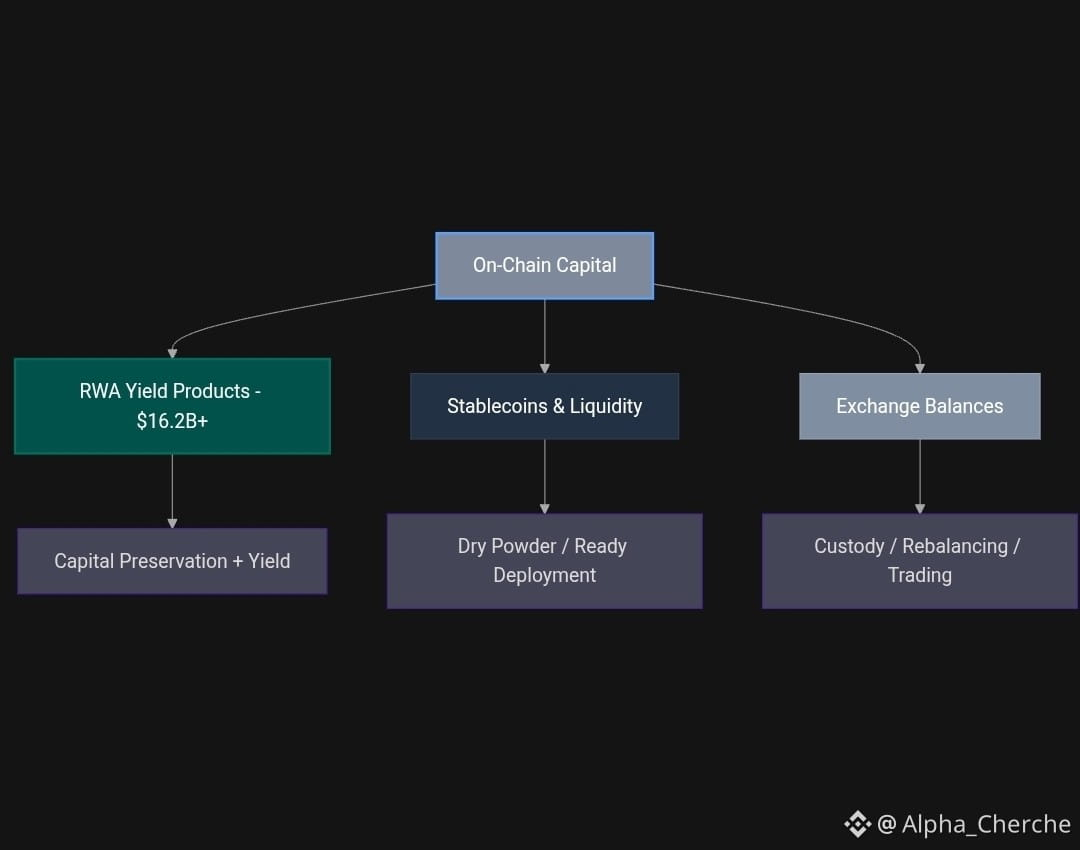This screenshot has width=1080, height=850.
Task: Select the On-Chain Capital node
Action: pyautogui.click(x=544, y=265)
